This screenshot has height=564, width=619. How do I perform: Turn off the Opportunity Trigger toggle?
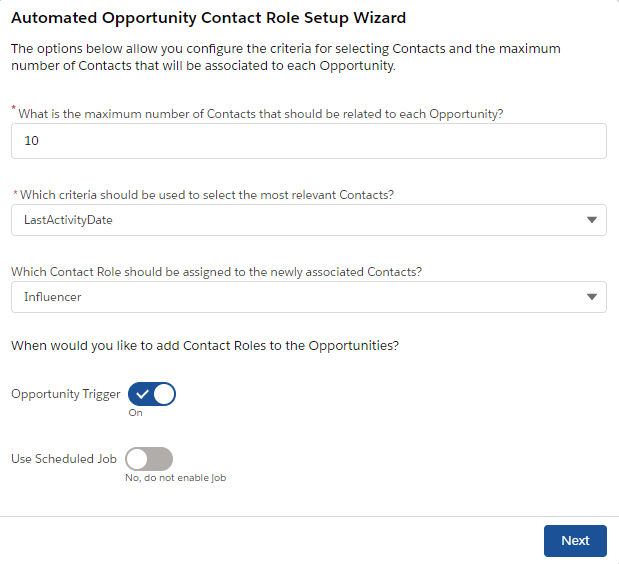pyautogui.click(x=152, y=394)
